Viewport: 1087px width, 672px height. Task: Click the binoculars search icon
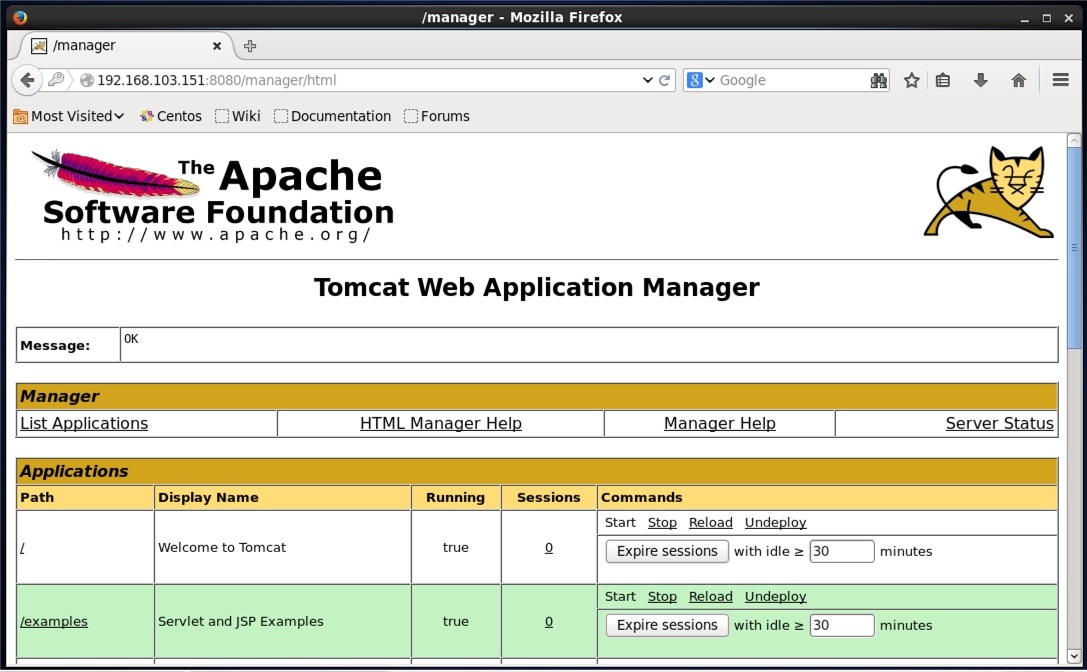(x=878, y=80)
